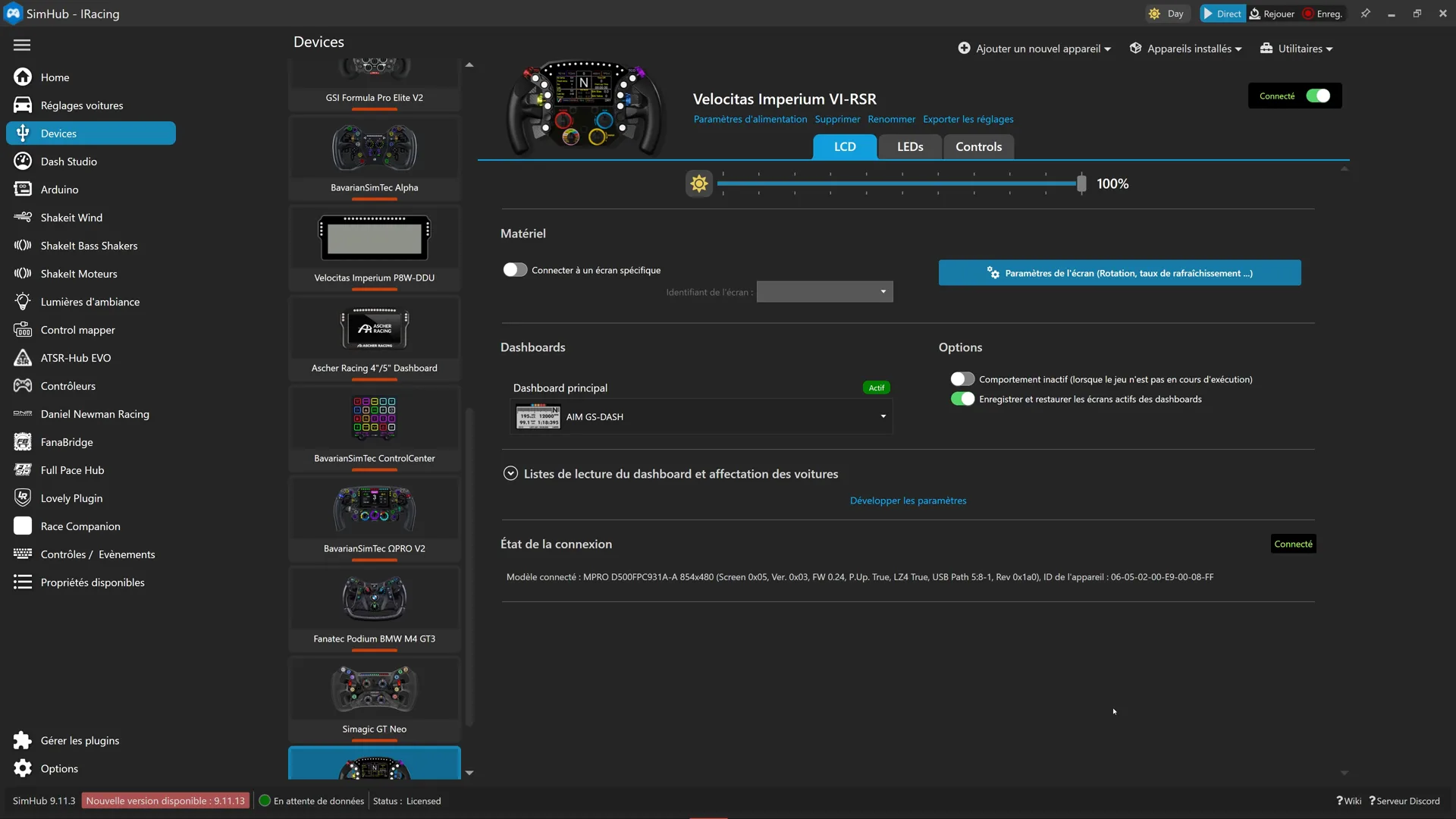Image resolution: width=1456 pixels, height=819 pixels.
Task: Toggle the Connecté device switch
Action: [x=1318, y=96]
